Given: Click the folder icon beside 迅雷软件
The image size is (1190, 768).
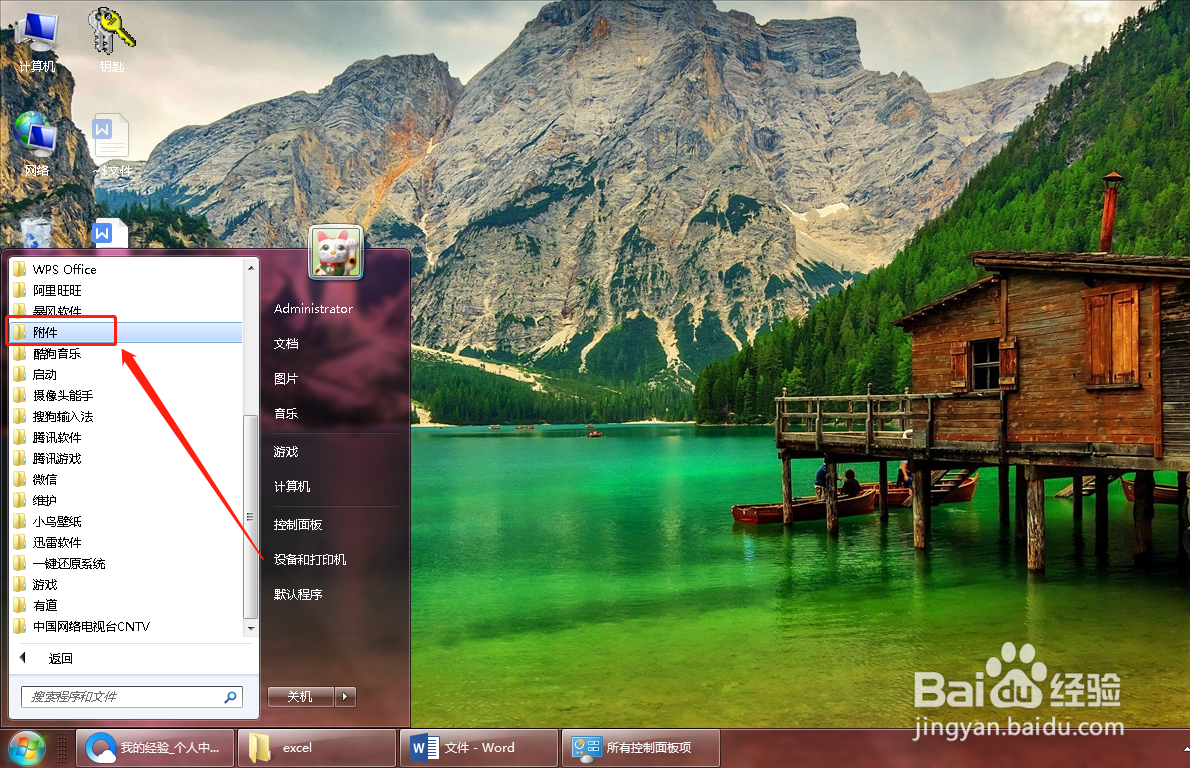Looking at the screenshot, I should pyautogui.click(x=20, y=543).
